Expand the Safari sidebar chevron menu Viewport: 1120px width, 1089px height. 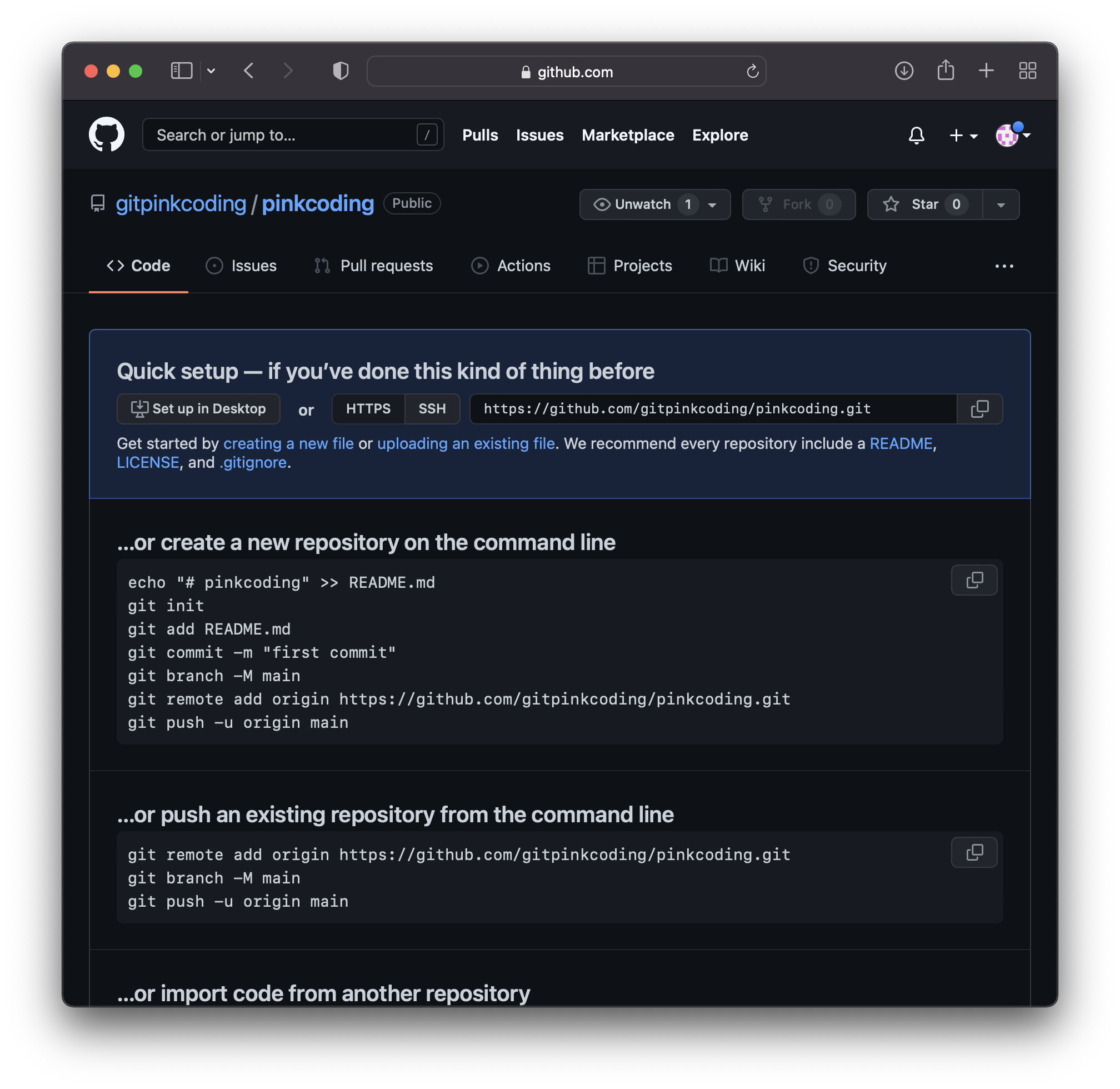[211, 71]
